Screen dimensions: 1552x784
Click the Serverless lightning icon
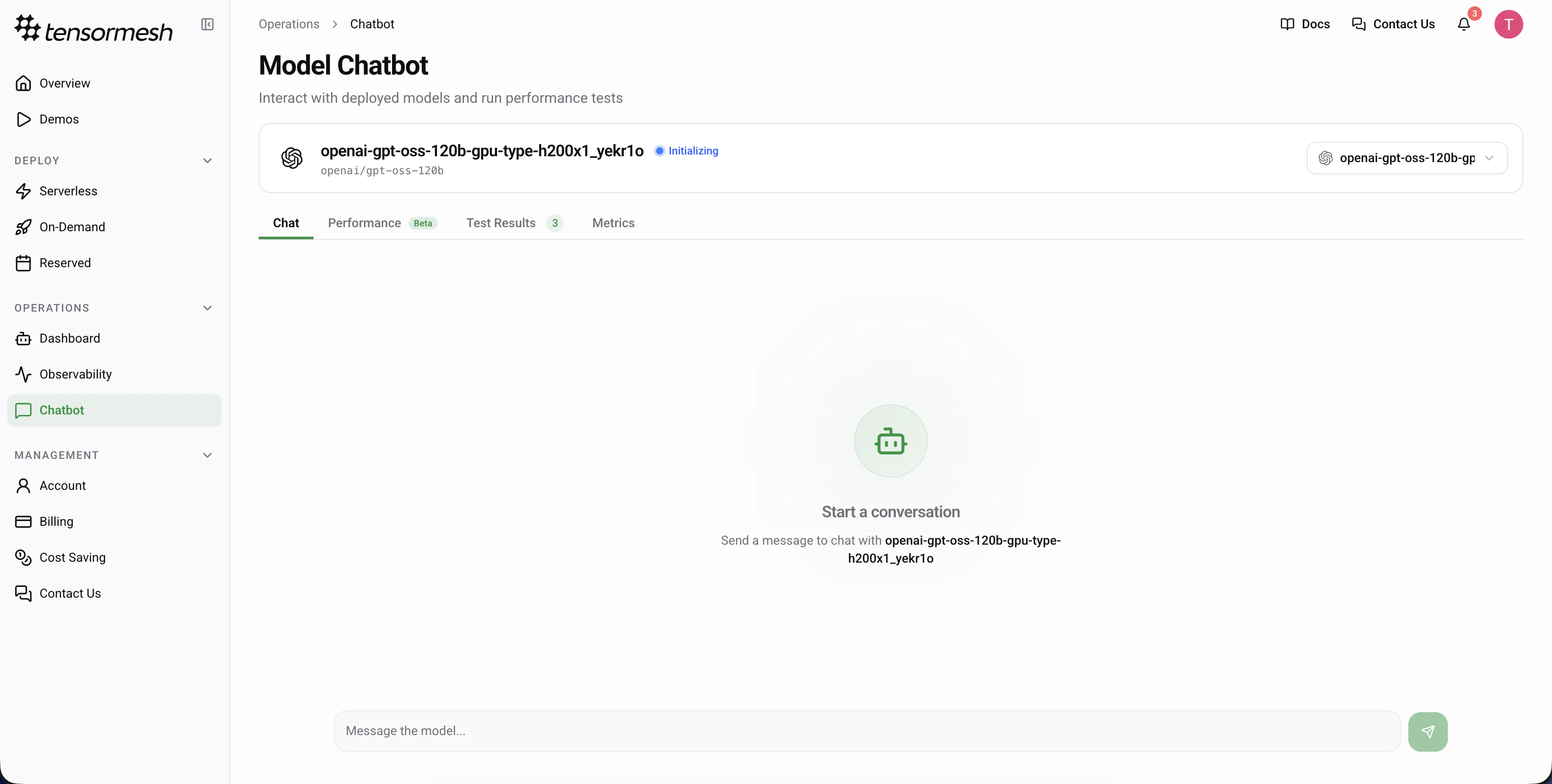(x=23, y=191)
